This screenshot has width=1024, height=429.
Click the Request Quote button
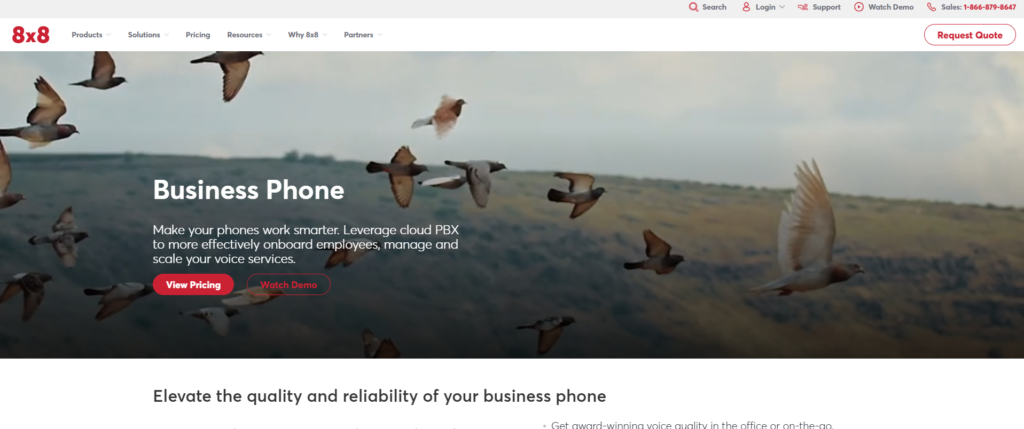pyautogui.click(x=970, y=35)
